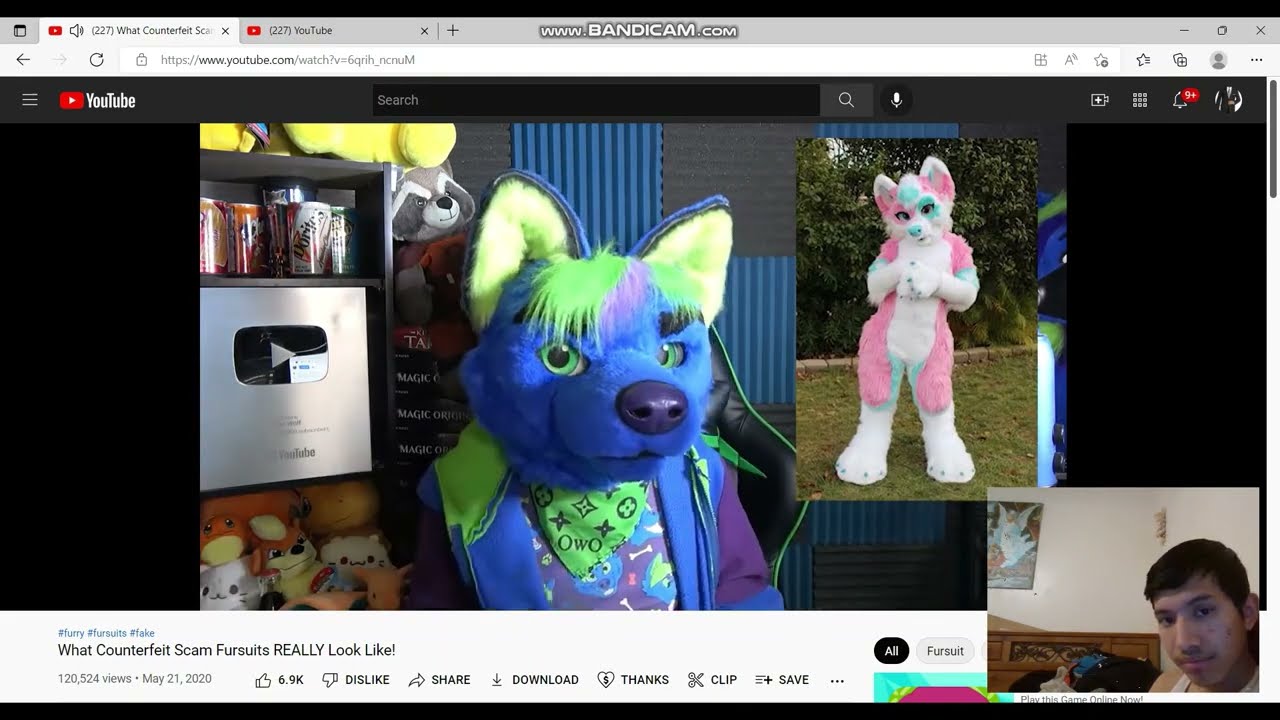The width and height of the screenshot is (1280, 720).
Task: Click the DOWNLOAD button
Action: pyautogui.click(x=534, y=680)
